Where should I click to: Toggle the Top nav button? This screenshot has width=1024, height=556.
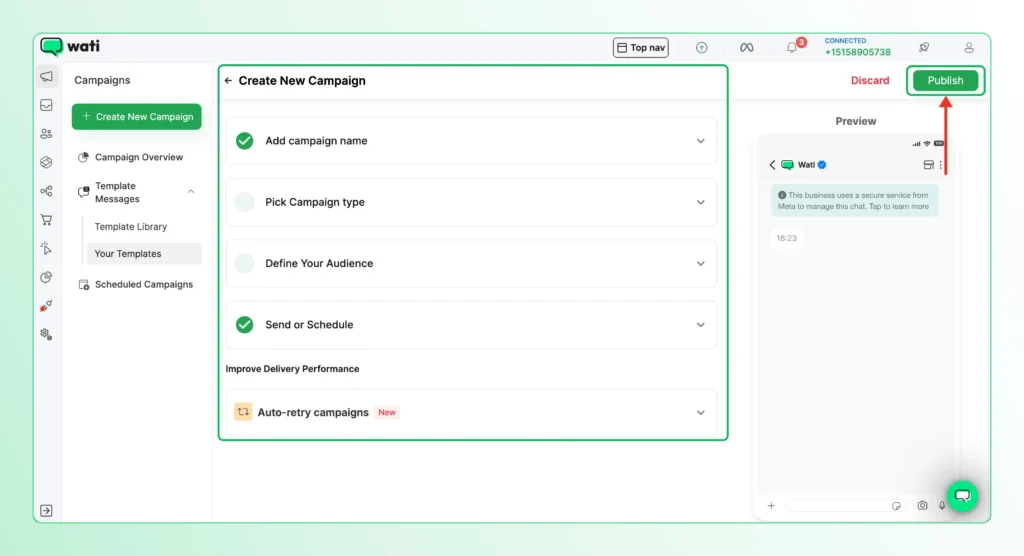(x=641, y=48)
